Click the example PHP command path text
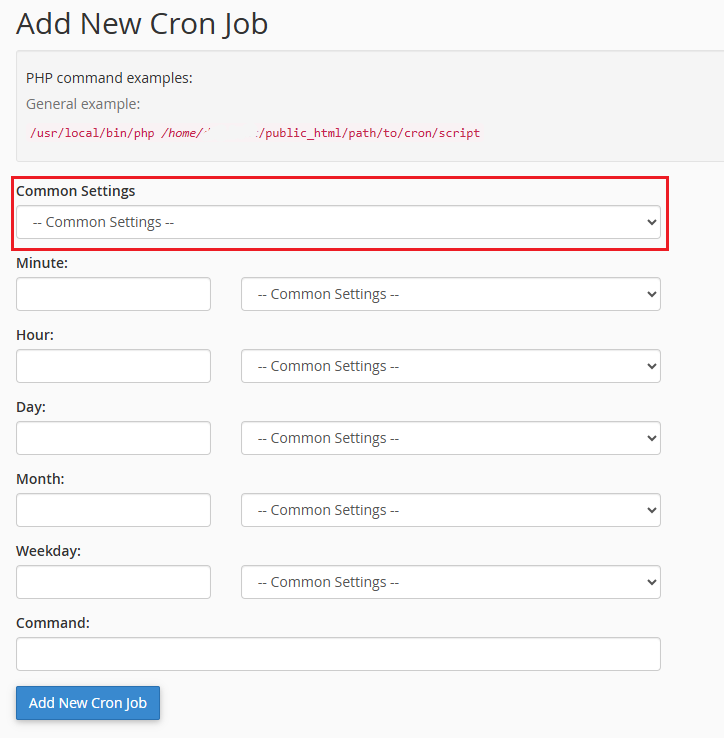Image resolution: width=724 pixels, height=738 pixels. click(255, 133)
